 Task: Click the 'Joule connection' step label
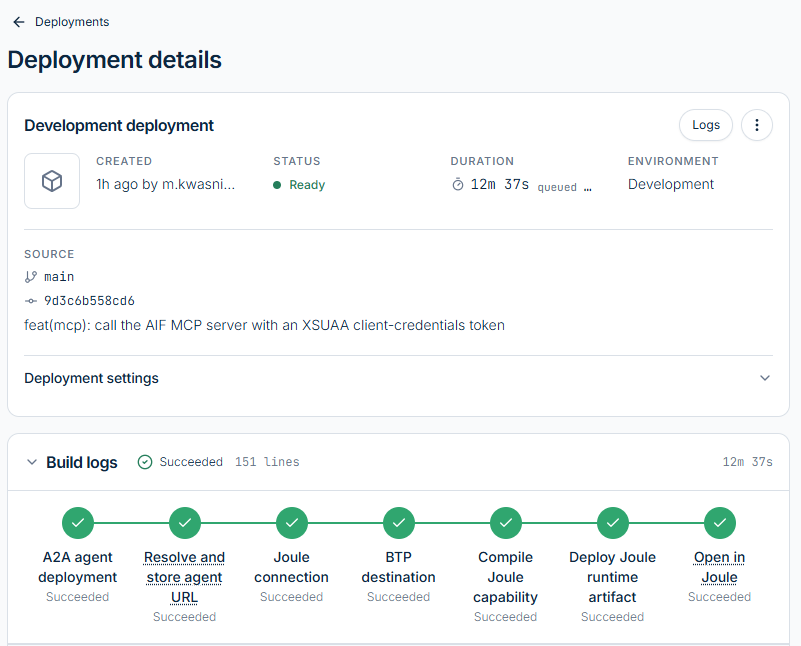point(291,567)
